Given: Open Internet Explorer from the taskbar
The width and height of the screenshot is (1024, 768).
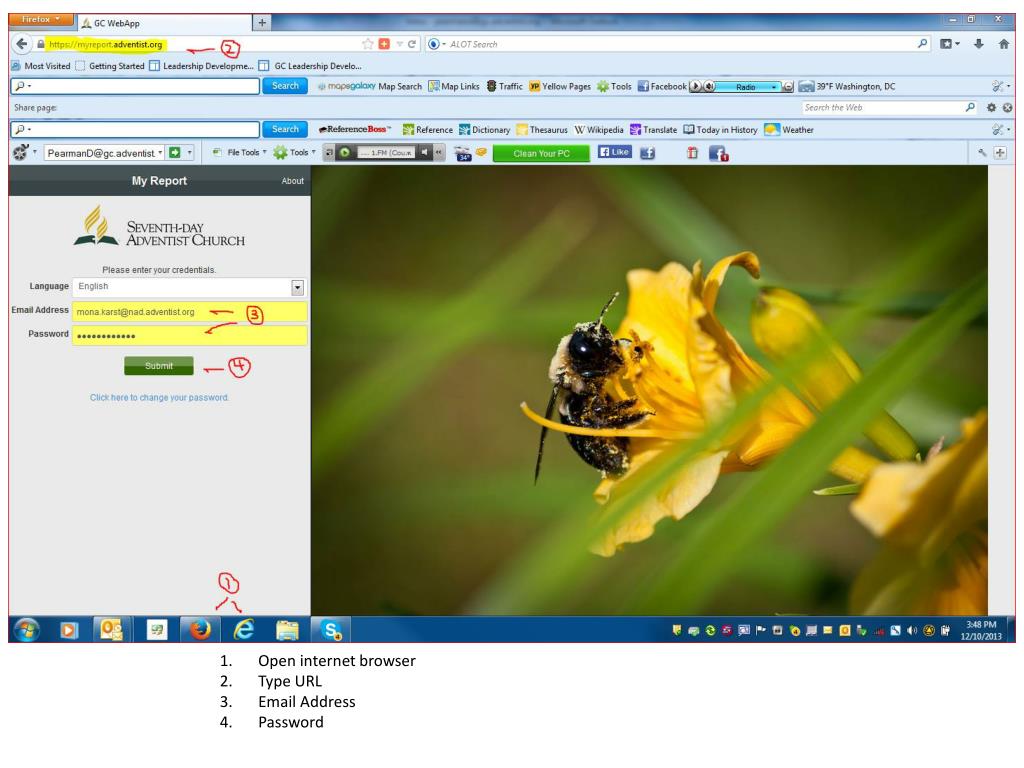Looking at the screenshot, I should tap(244, 630).
